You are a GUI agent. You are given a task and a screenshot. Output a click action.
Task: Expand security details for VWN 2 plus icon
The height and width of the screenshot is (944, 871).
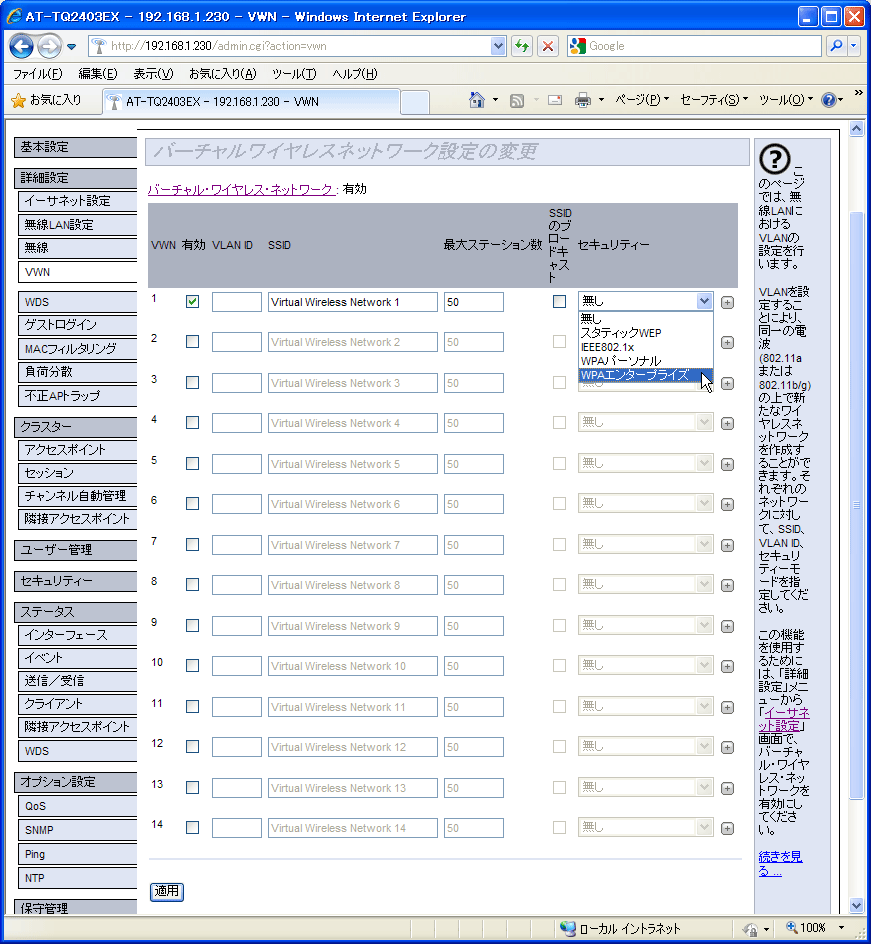[727, 343]
